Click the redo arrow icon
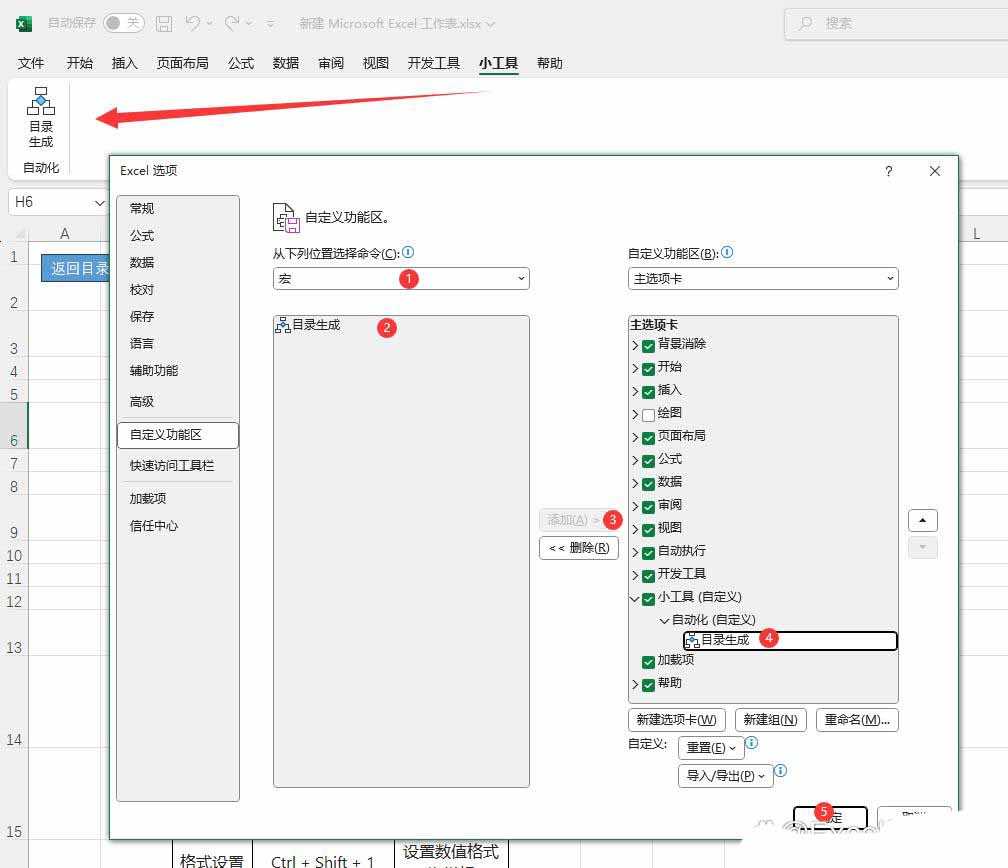 pyautogui.click(x=233, y=23)
